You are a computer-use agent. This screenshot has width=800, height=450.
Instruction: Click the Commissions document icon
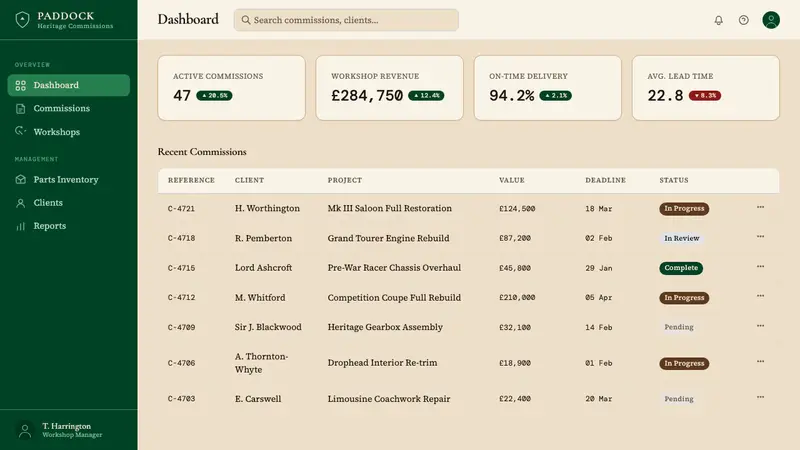tap(20, 109)
